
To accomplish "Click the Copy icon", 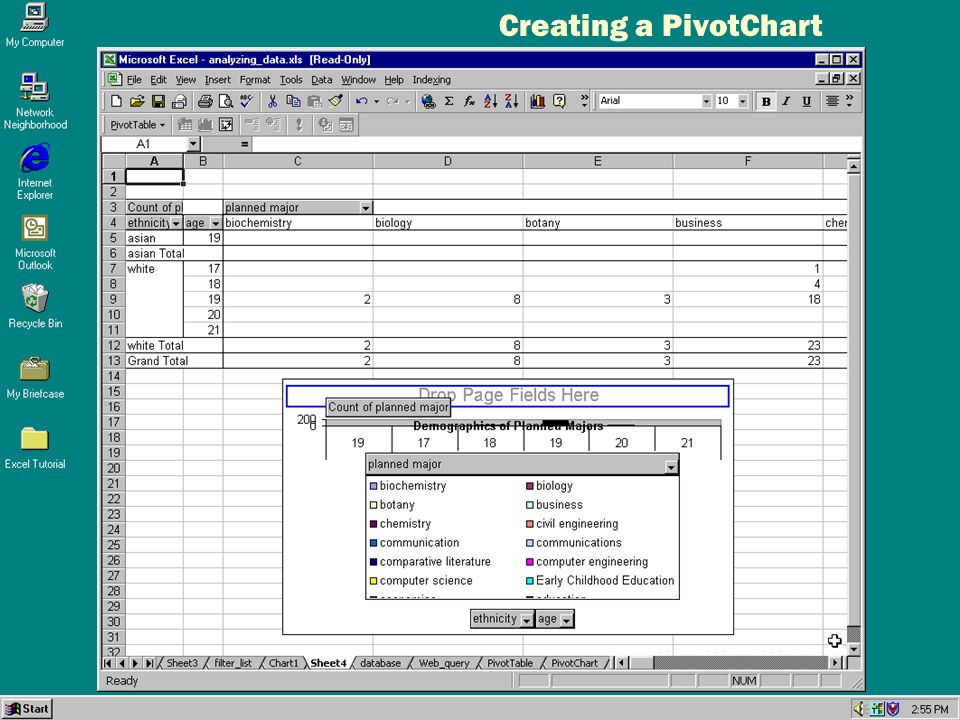I will click(x=293, y=102).
